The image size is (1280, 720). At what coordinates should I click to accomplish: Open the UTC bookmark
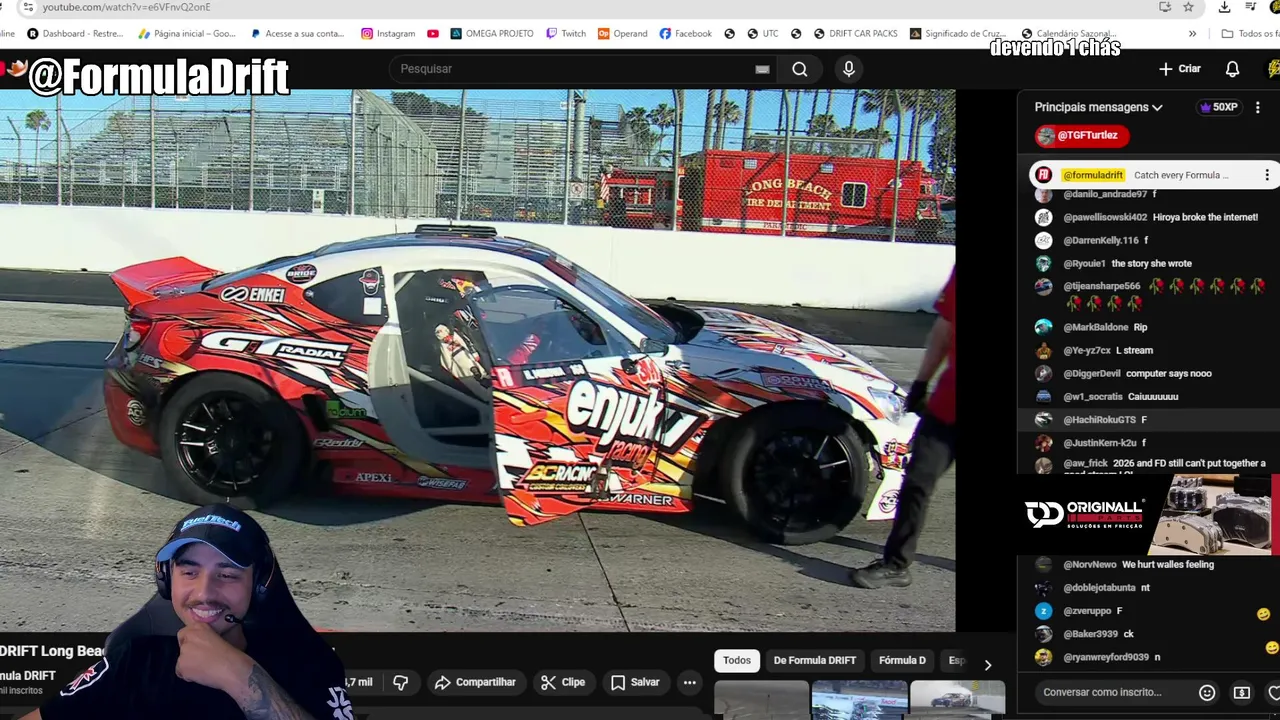pos(763,33)
